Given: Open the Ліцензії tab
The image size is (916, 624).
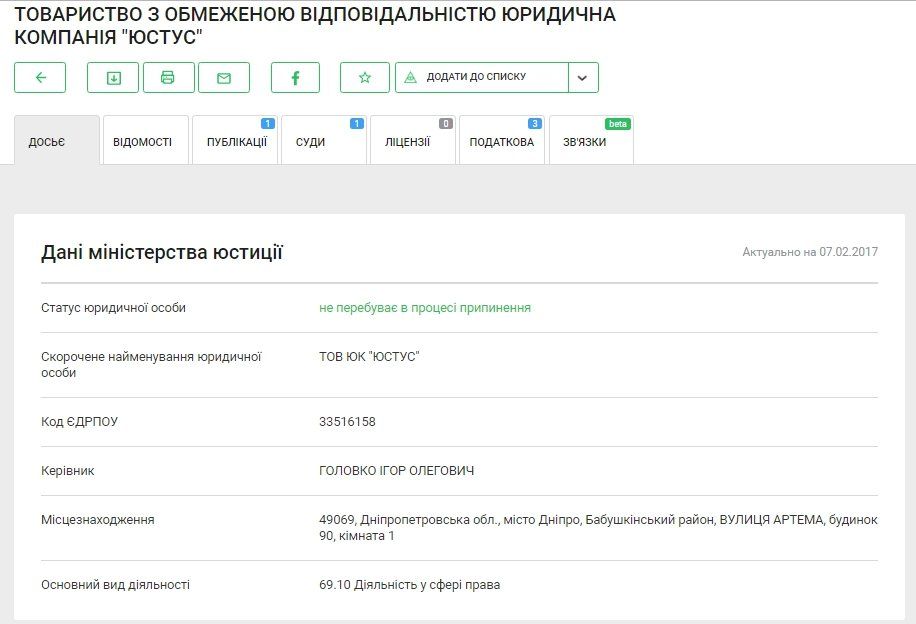Looking at the screenshot, I should coord(411,141).
